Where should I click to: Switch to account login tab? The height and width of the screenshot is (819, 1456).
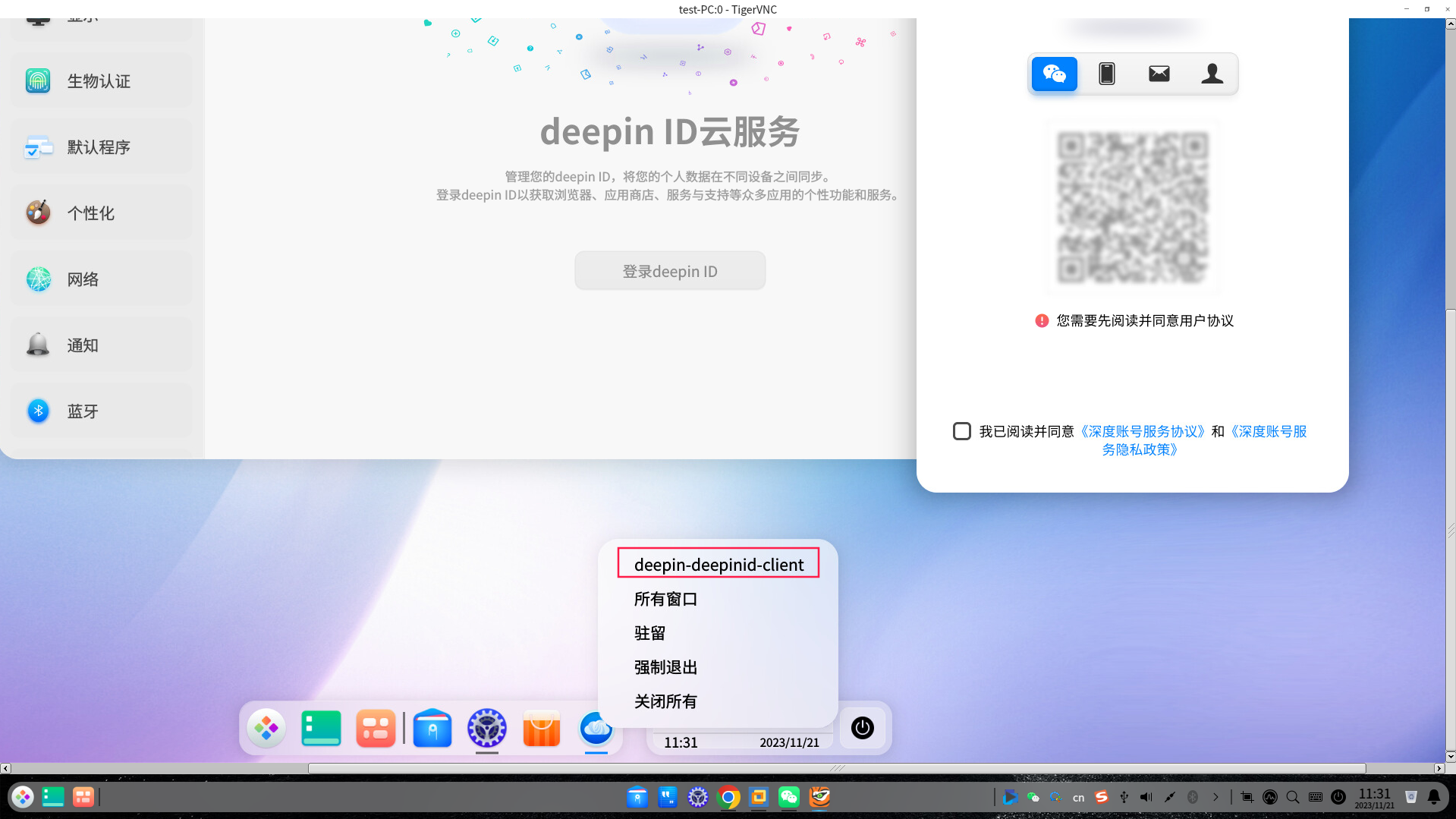[x=1212, y=74]
